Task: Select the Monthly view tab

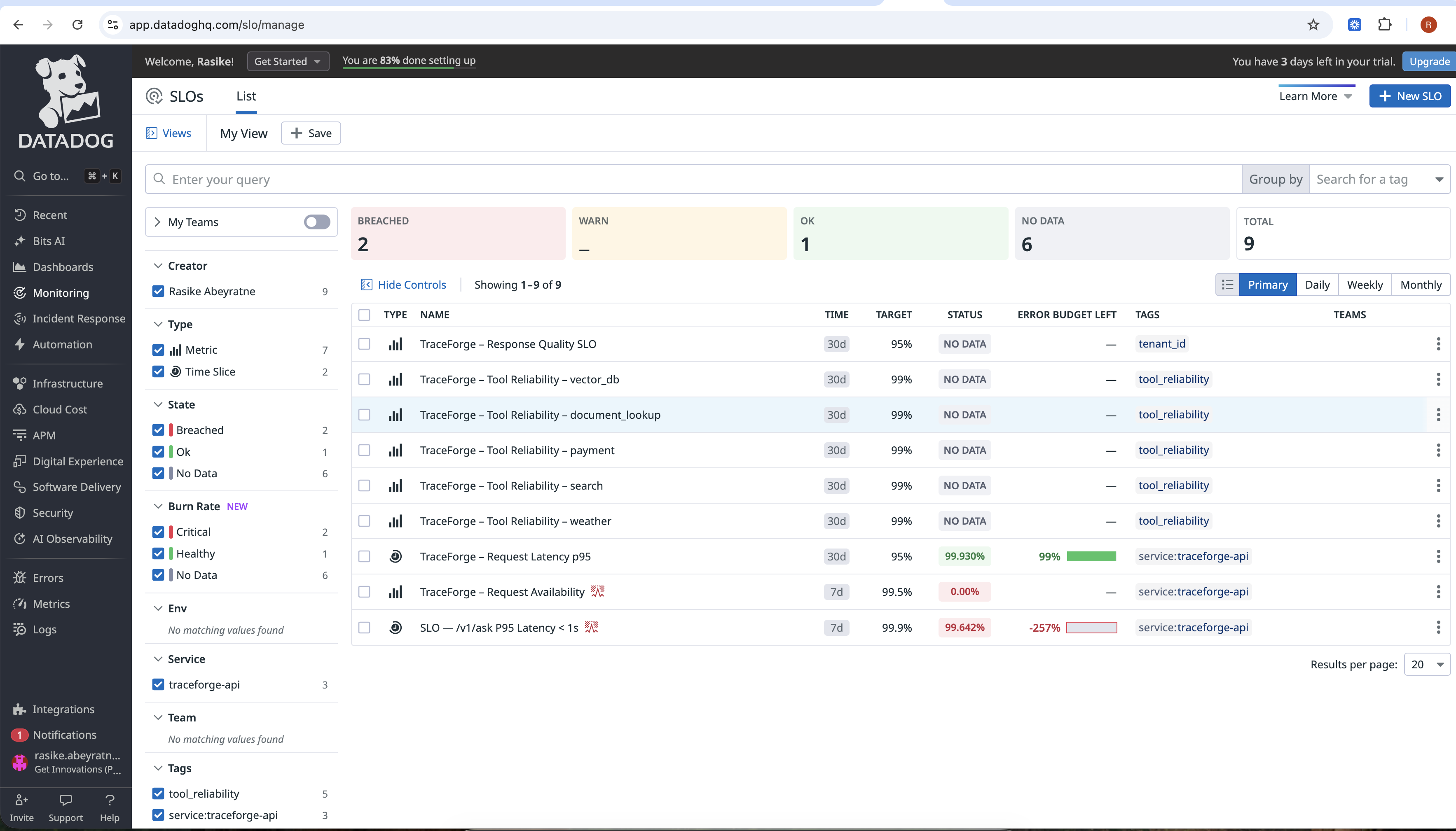Action: pos(1421,285)
